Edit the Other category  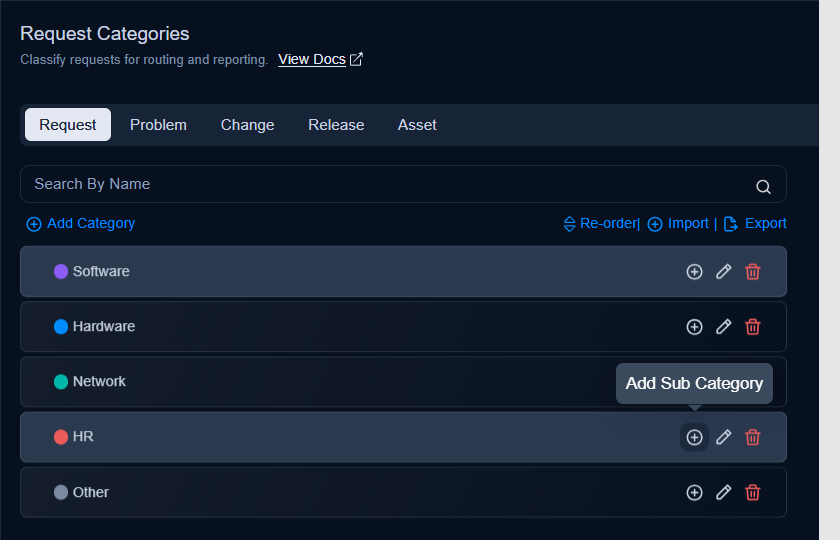[x=724, y=492]
